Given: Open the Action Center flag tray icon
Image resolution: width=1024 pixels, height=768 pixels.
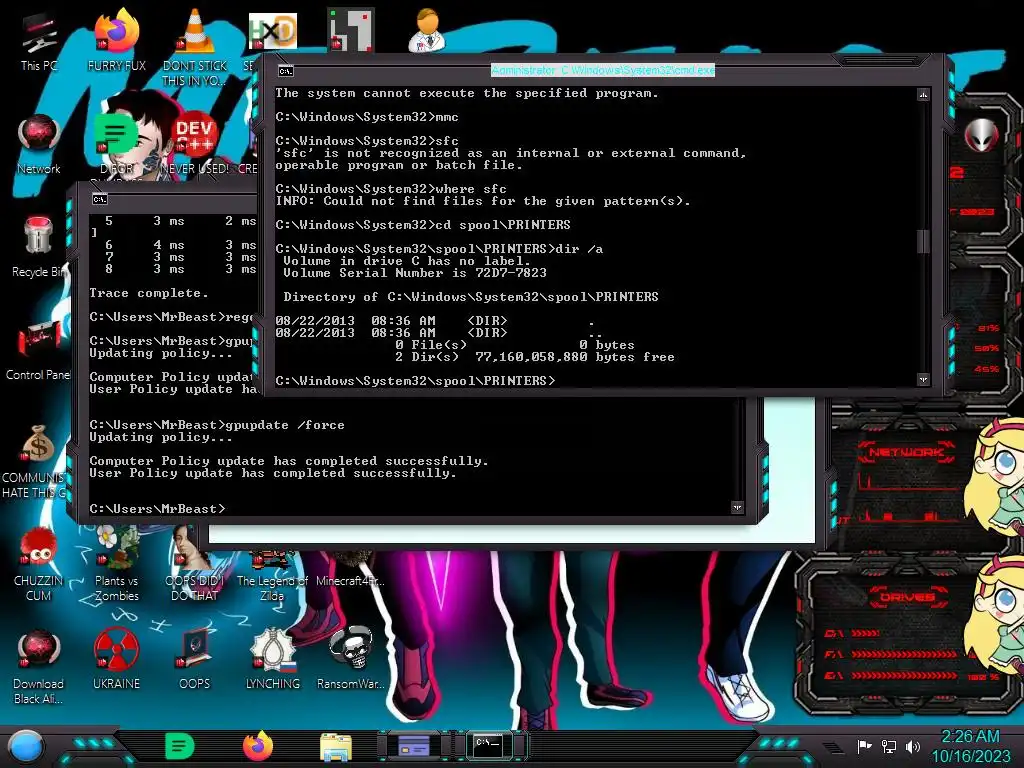Looking at the screenshot, I should coord(865,746).
